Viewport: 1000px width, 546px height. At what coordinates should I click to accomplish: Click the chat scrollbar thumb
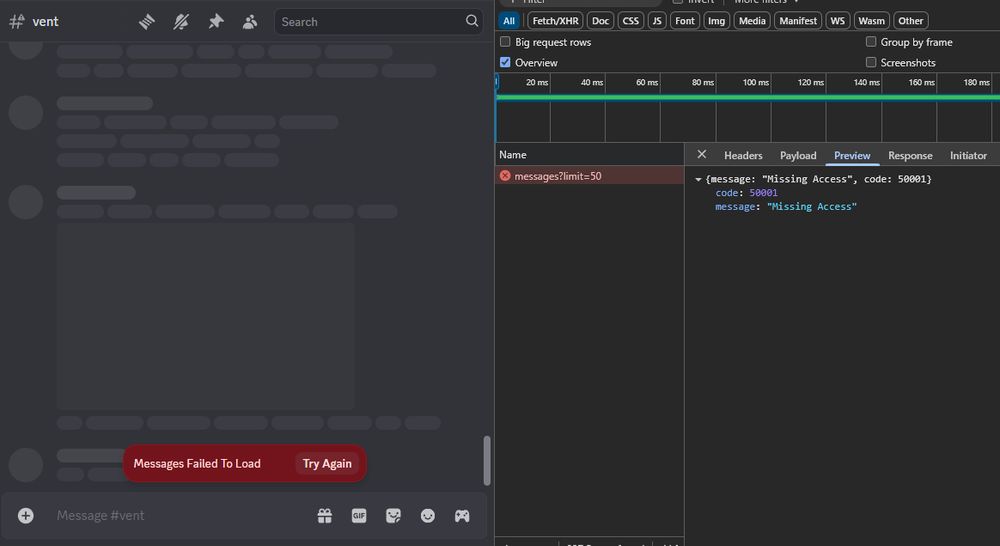[x=487, y=461]
